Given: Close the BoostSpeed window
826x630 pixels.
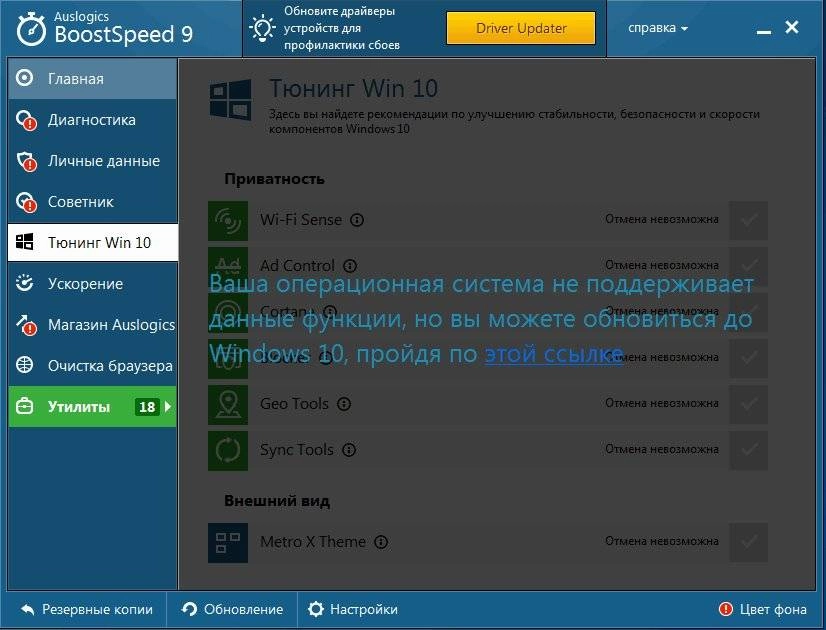Looking at the screenshot, I should pyautogui.click(x=792, y=27).
